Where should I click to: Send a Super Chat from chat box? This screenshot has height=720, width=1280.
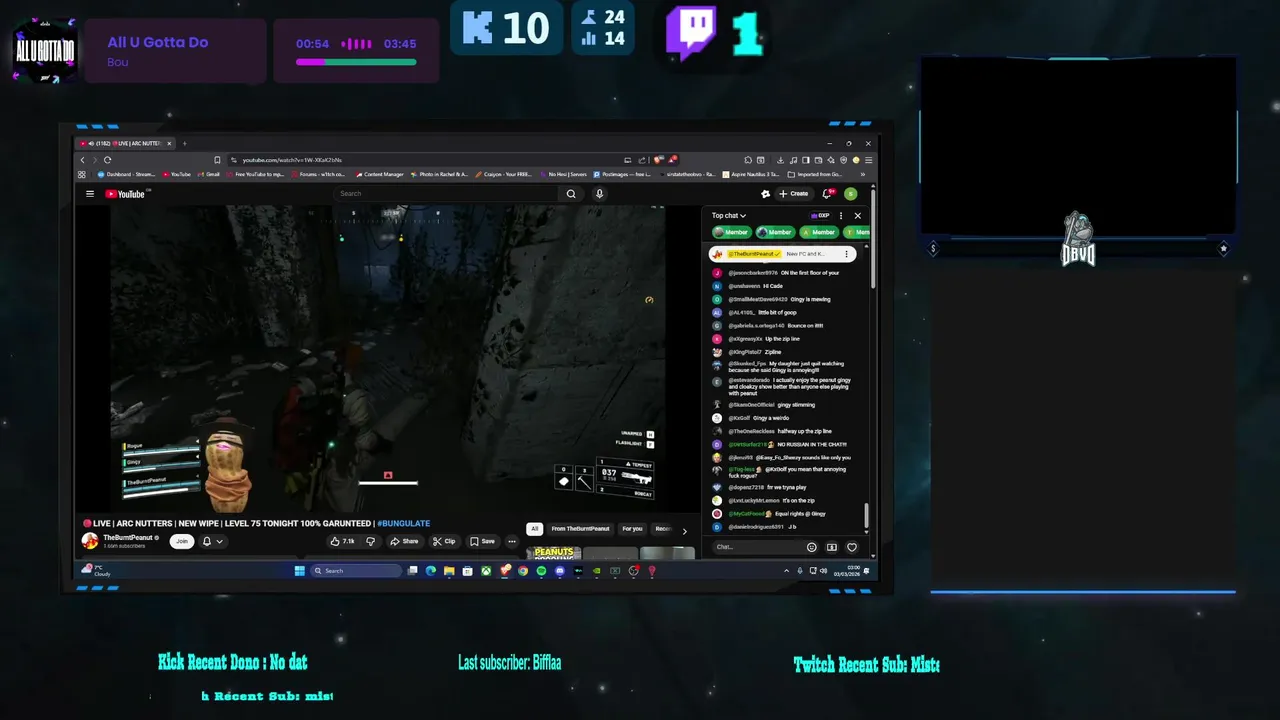coord(831,547)
